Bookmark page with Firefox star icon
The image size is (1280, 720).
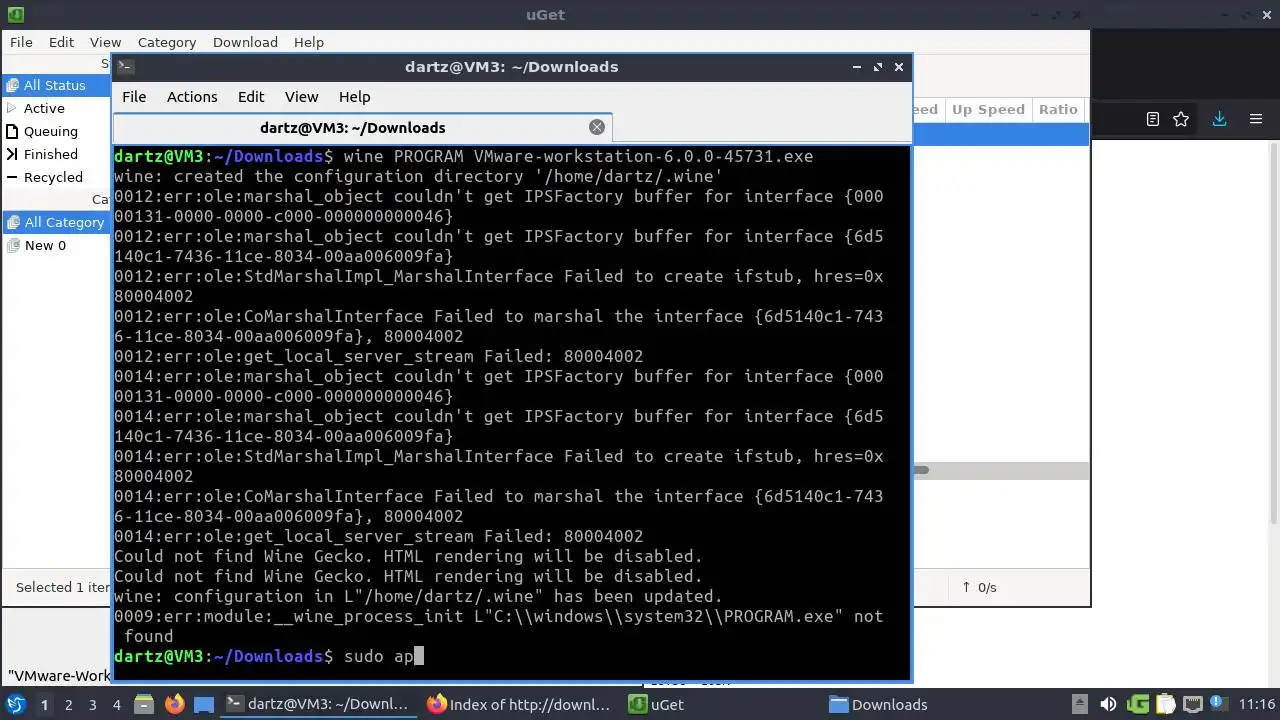[1181, 119]
